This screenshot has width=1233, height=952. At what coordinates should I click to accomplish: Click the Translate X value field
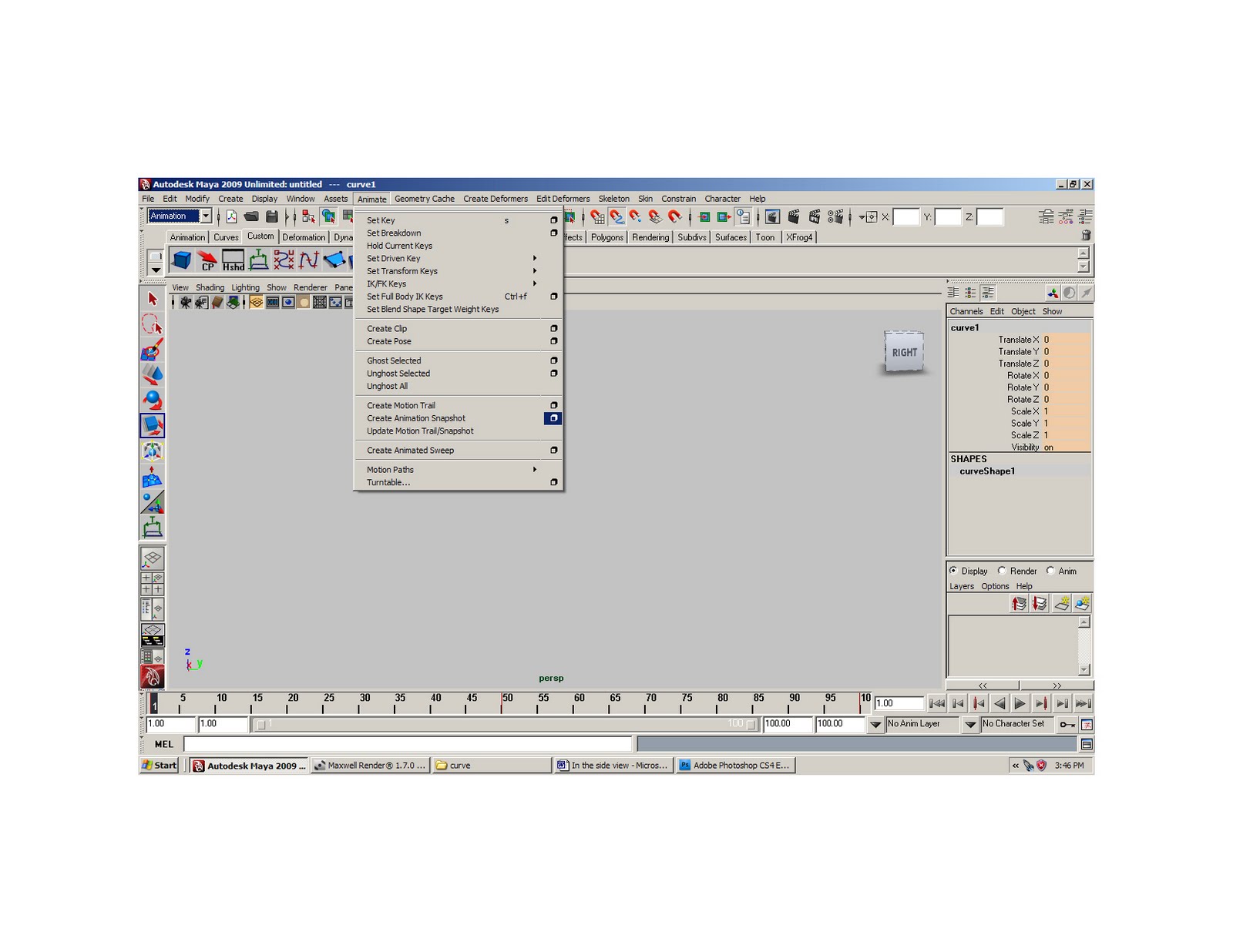tap(1066, 340)
